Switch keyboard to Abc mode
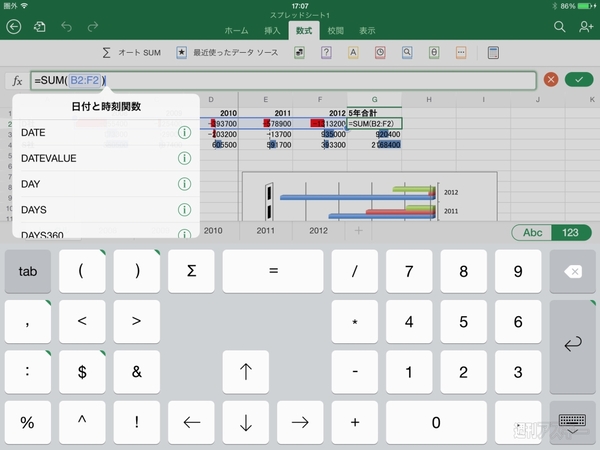This screenshot has height=450, width=600. tap(532, 233)
